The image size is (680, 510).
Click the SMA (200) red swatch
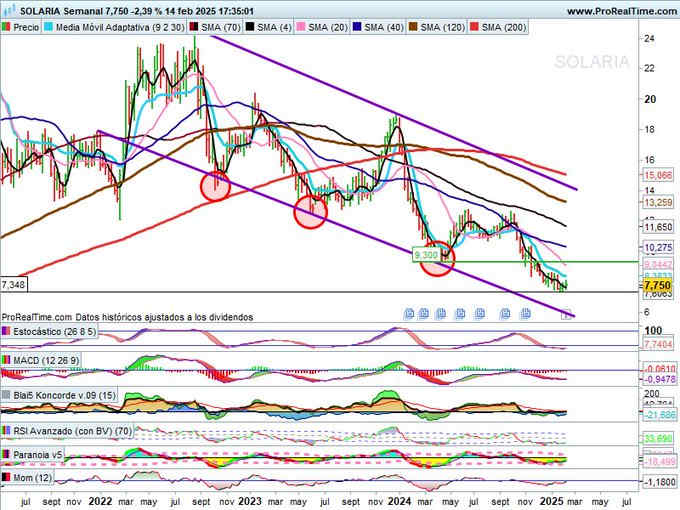[x=474, y=27]
